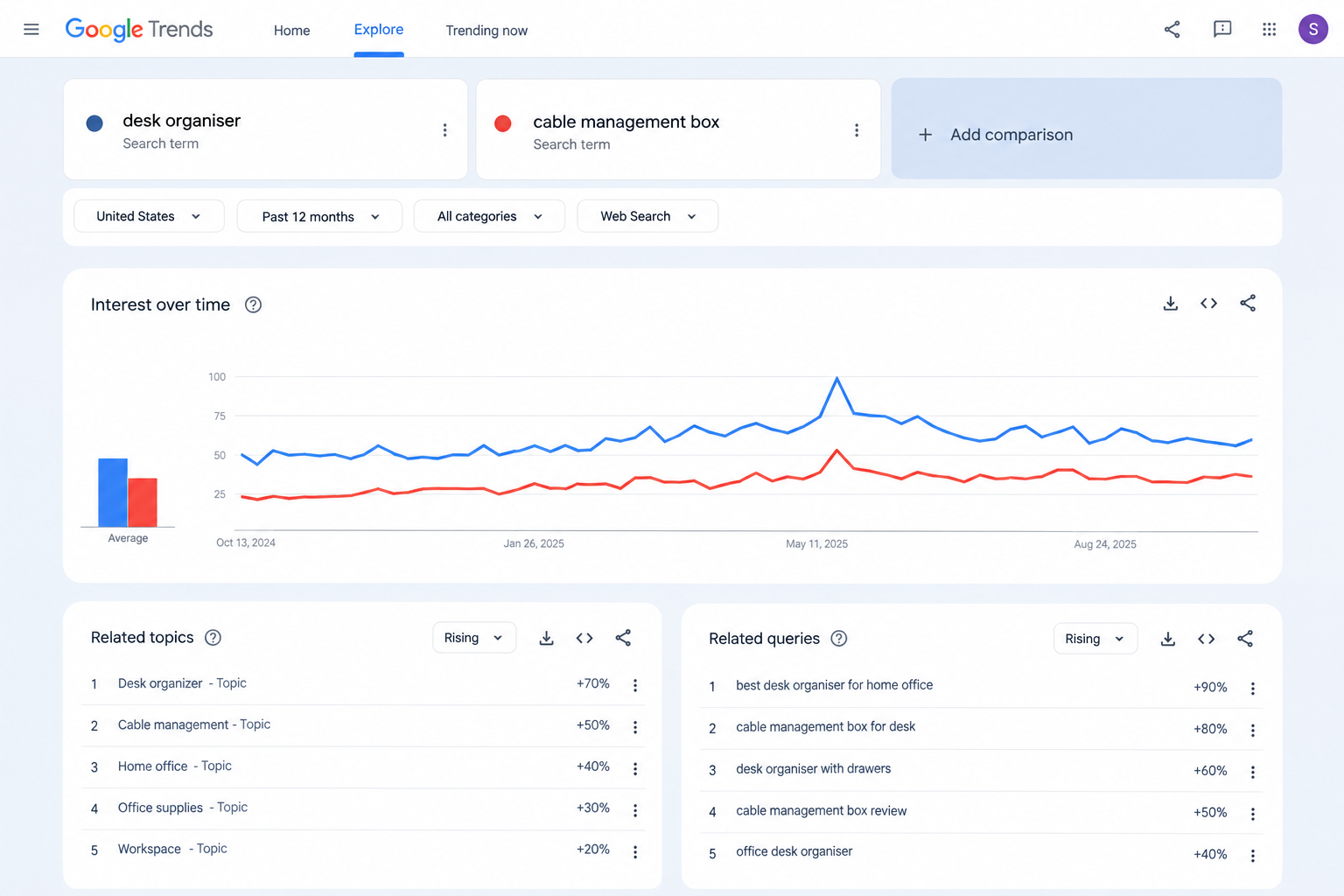Image resolution: width=1344 pixels, height=896 pixels.
Task: Open 'desk organiser with drawers' query
Action: pyautogui.click(x=814, y=769)
